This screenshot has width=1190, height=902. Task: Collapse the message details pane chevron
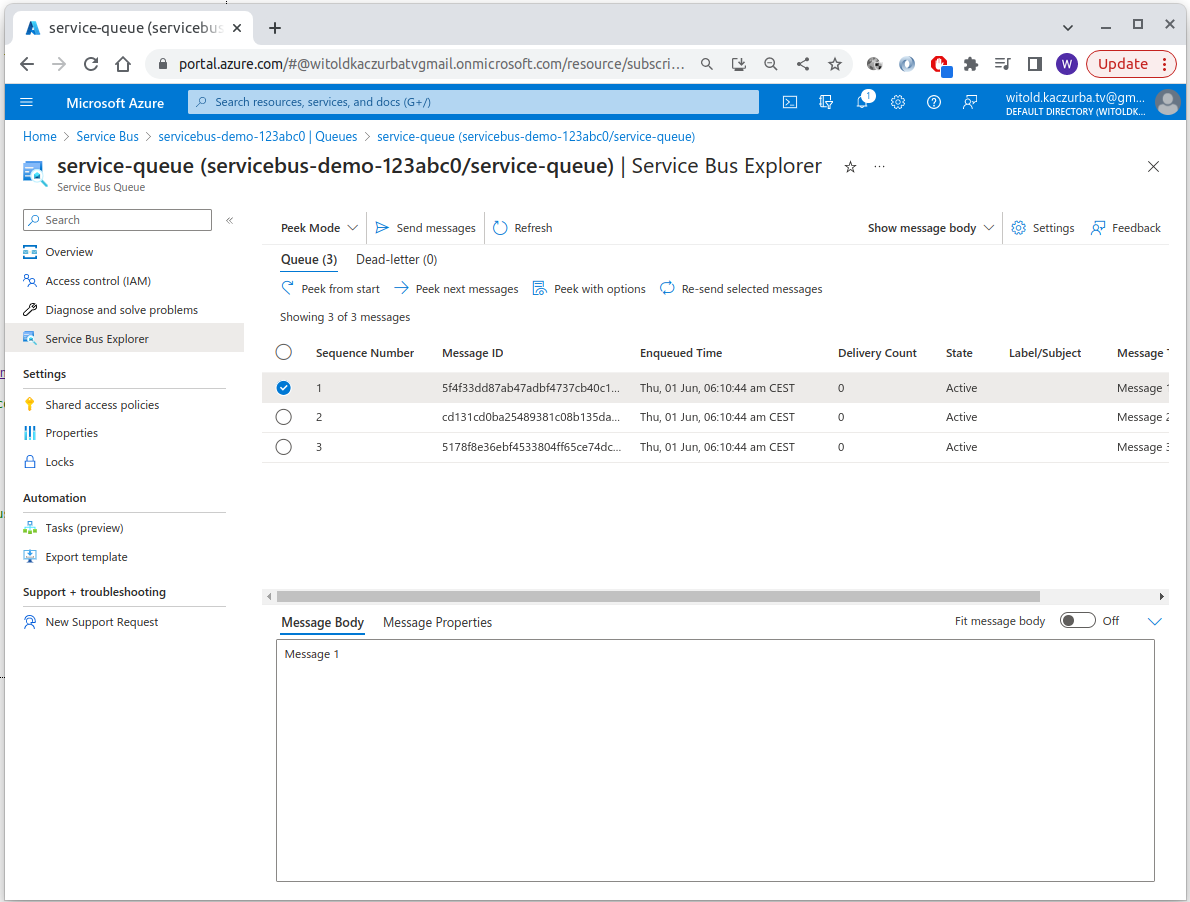pyautogui.click(x=1154, y=621)
